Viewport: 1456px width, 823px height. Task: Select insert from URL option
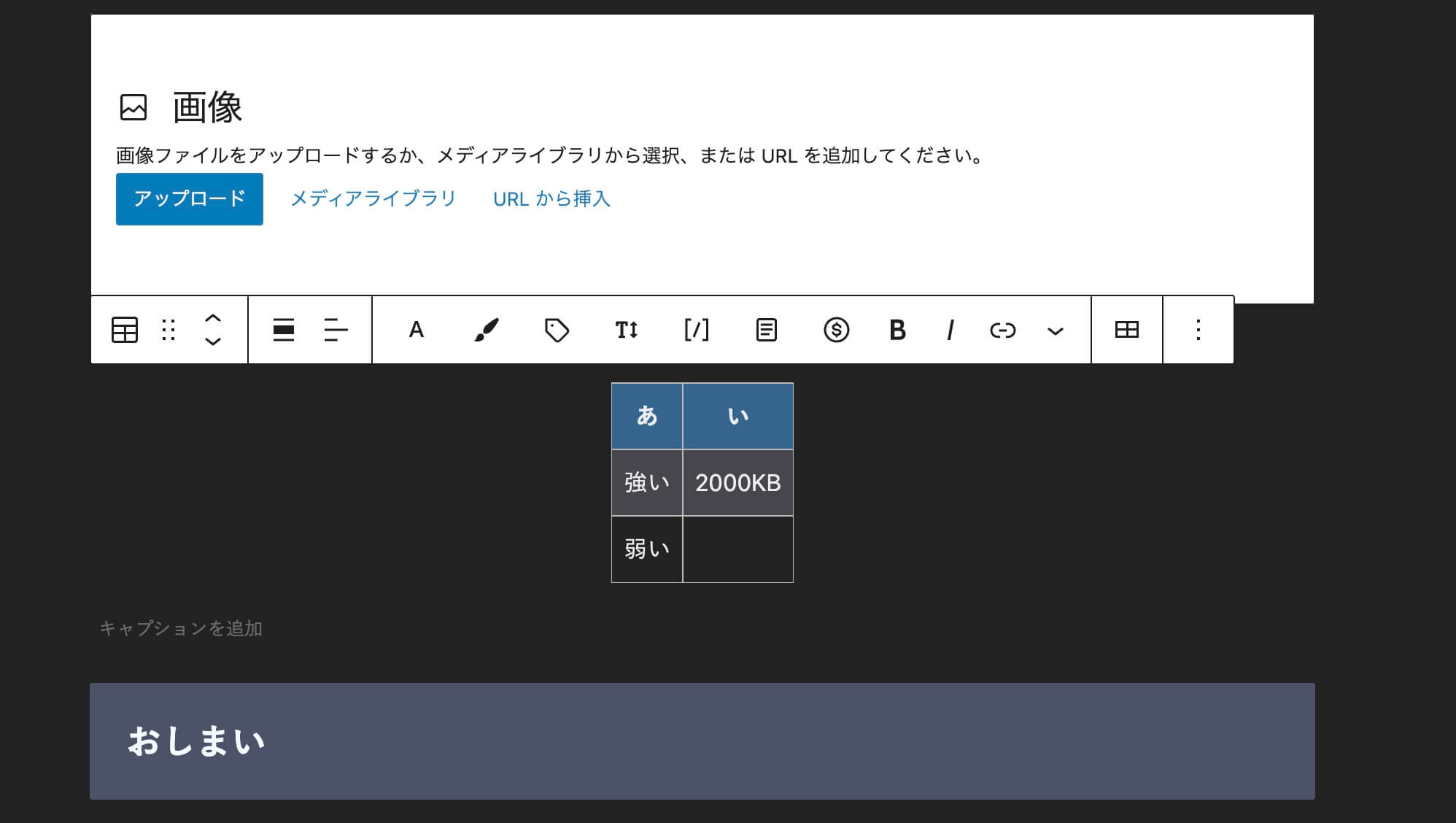pyautogui.click(x=552, y=198)
